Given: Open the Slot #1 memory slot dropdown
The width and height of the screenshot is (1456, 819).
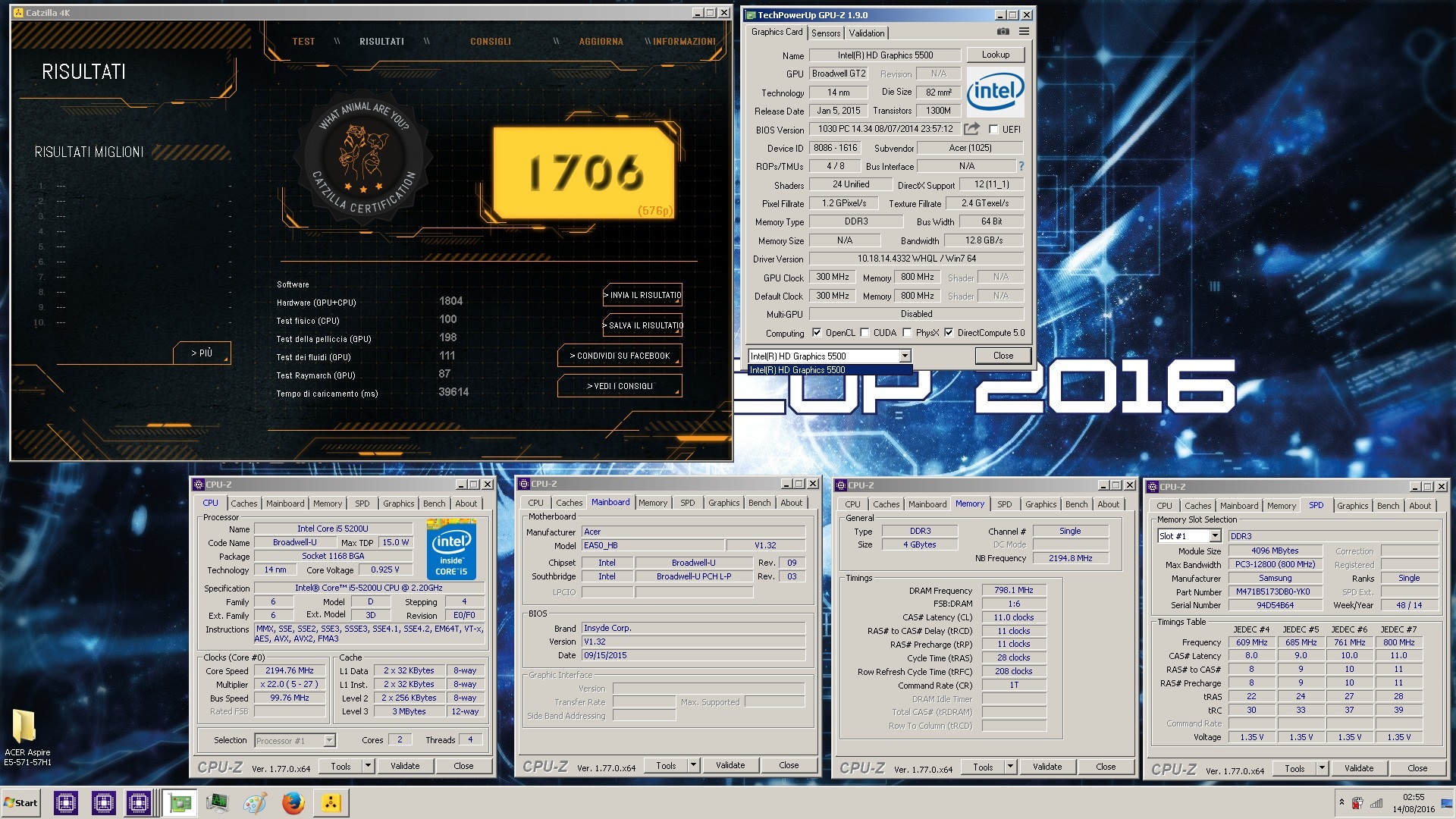Looking at the screenshot, I should [1215, 536].
